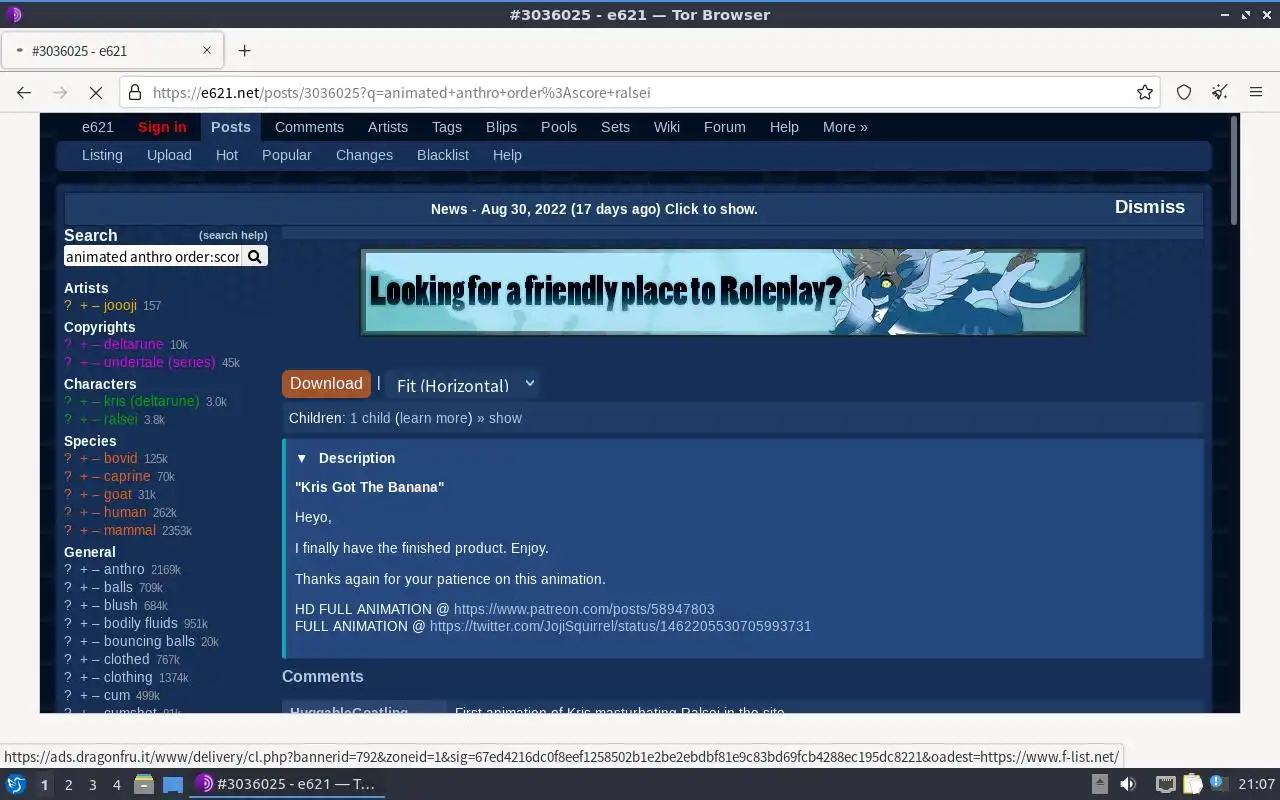
Task: Click the e621 home link
Action: click(98, 127)
